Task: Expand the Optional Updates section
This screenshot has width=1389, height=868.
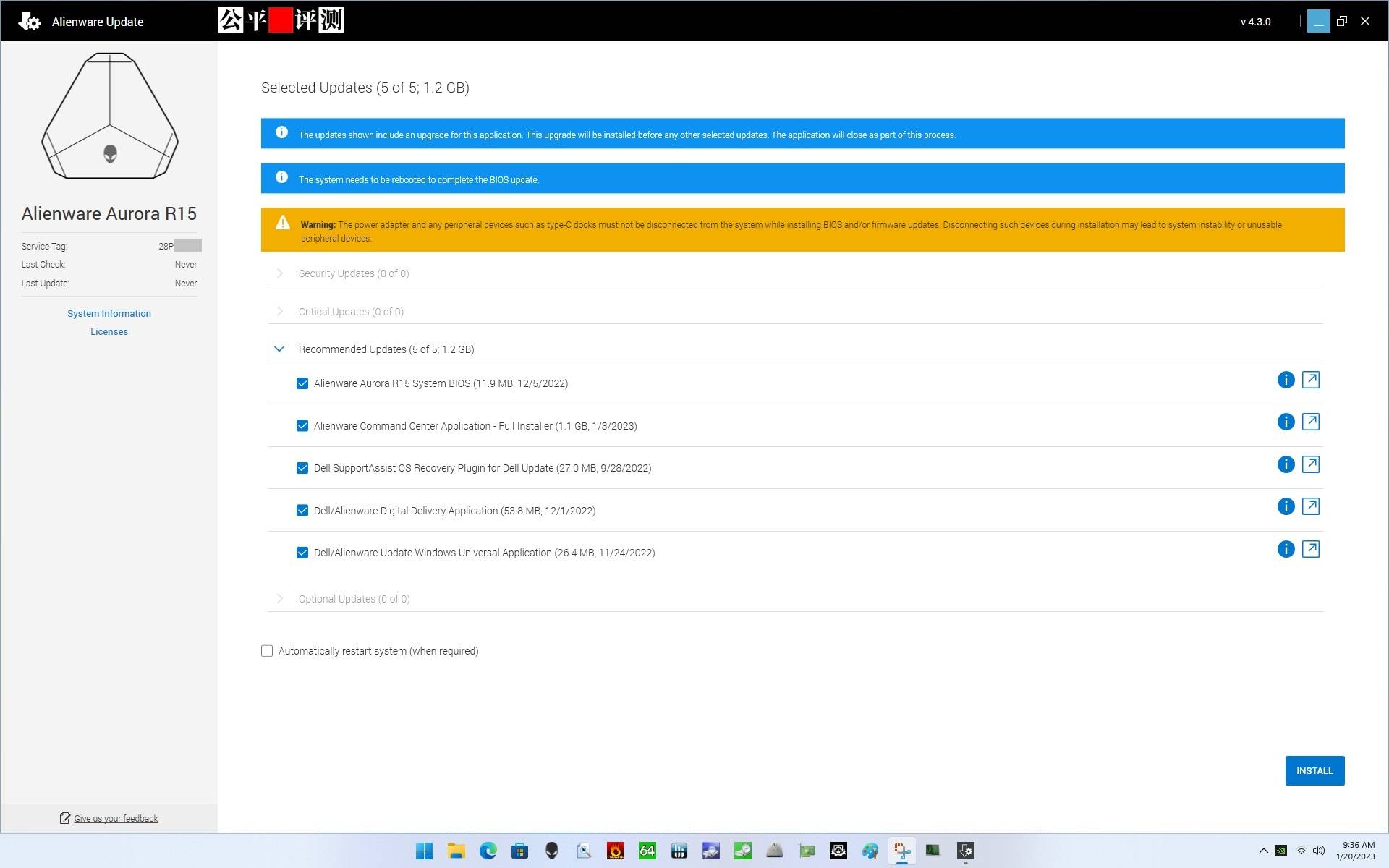Action: 279,599
